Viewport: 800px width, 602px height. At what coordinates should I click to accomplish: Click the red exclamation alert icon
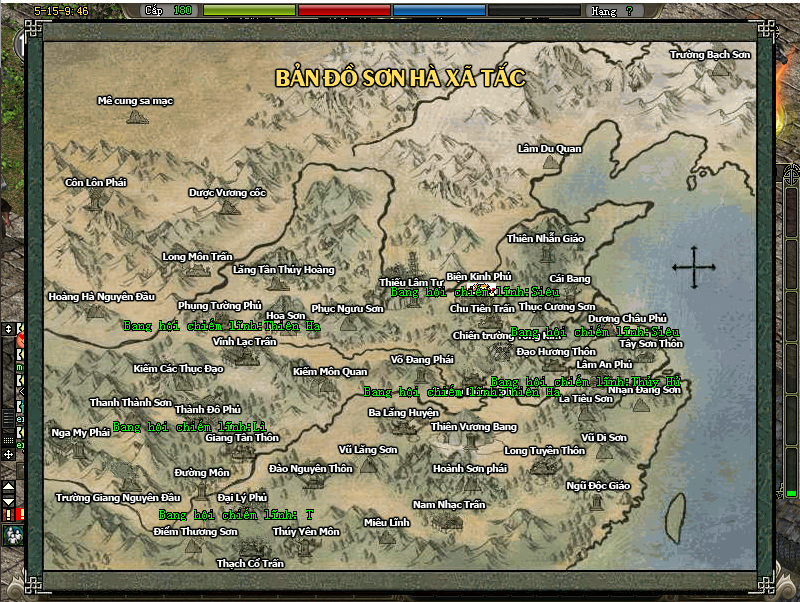click(x=8, y=515)
